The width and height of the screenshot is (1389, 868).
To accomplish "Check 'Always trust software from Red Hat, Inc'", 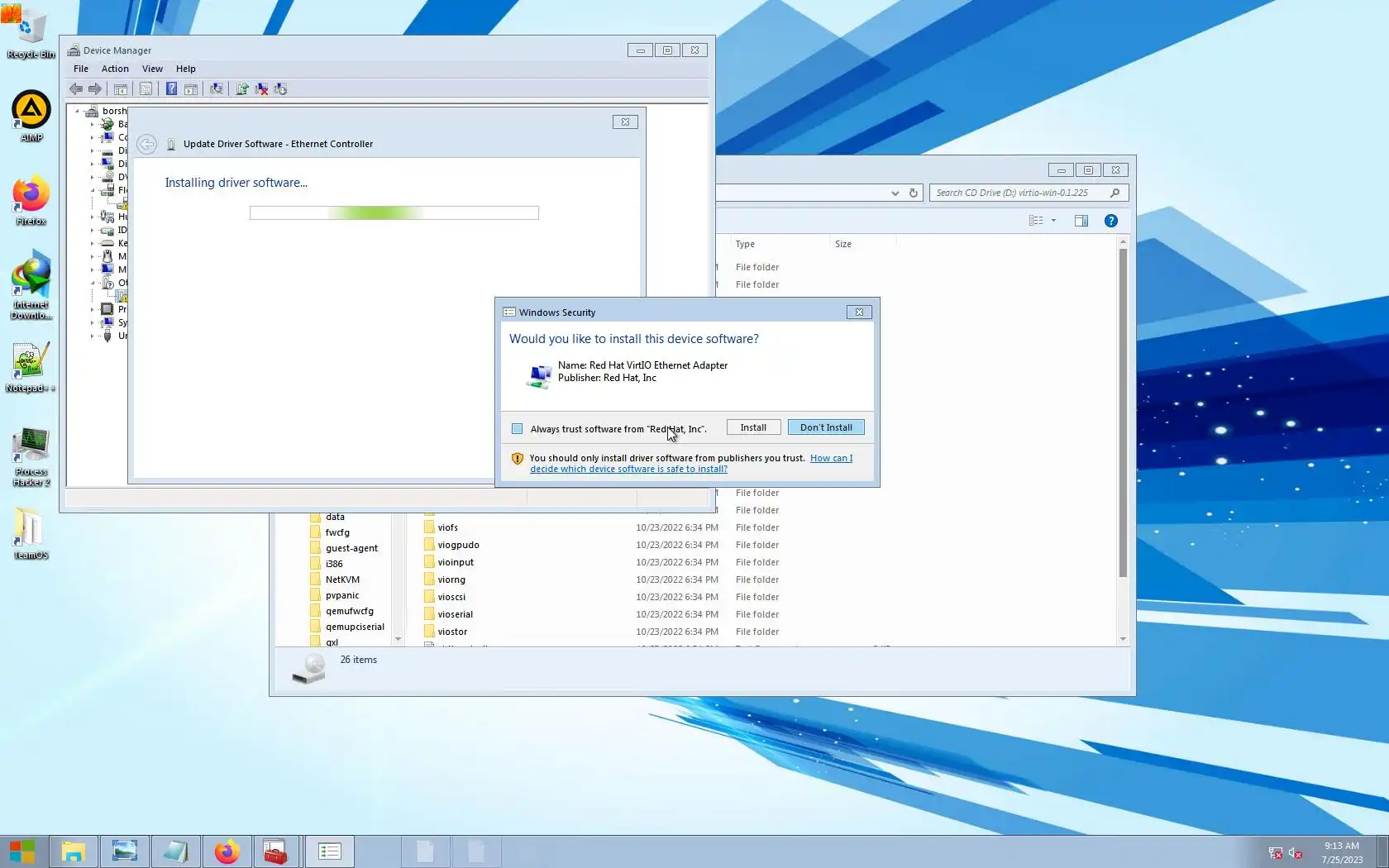I will pos(517,429).
